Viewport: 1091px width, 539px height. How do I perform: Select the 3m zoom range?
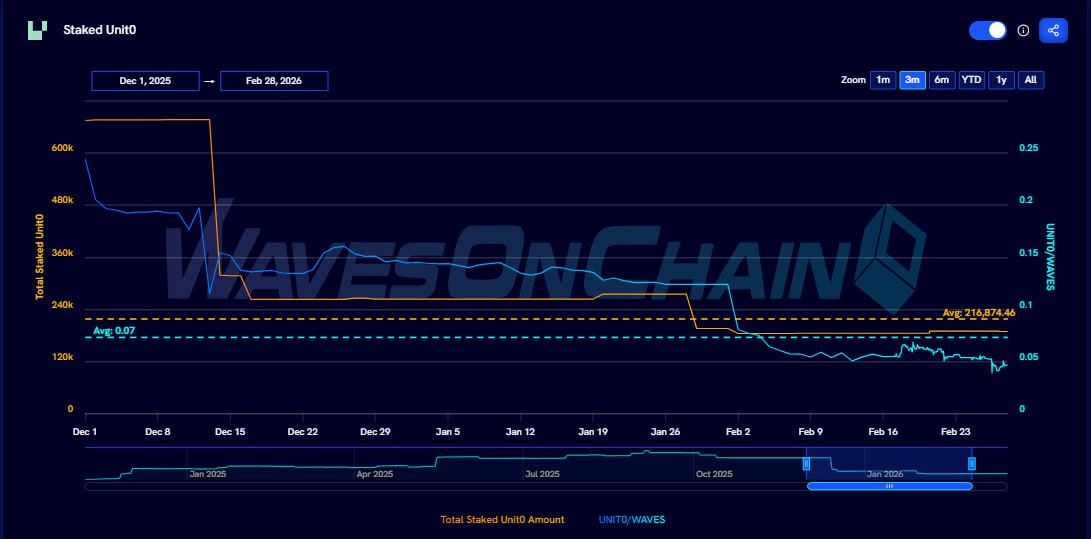pos(911,80)
